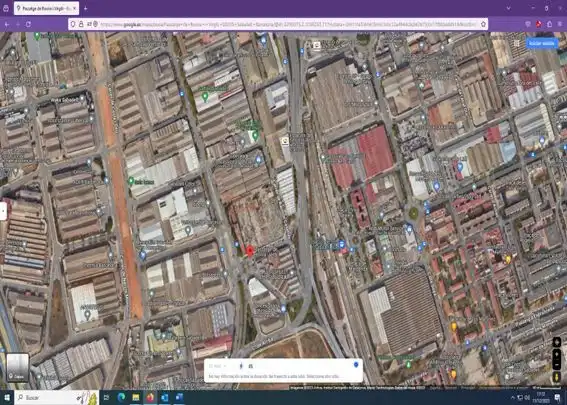This screenshot has width=567, height=405.
Task: Open File Explorer from the taskbar
Action: [x=136, y=397]
